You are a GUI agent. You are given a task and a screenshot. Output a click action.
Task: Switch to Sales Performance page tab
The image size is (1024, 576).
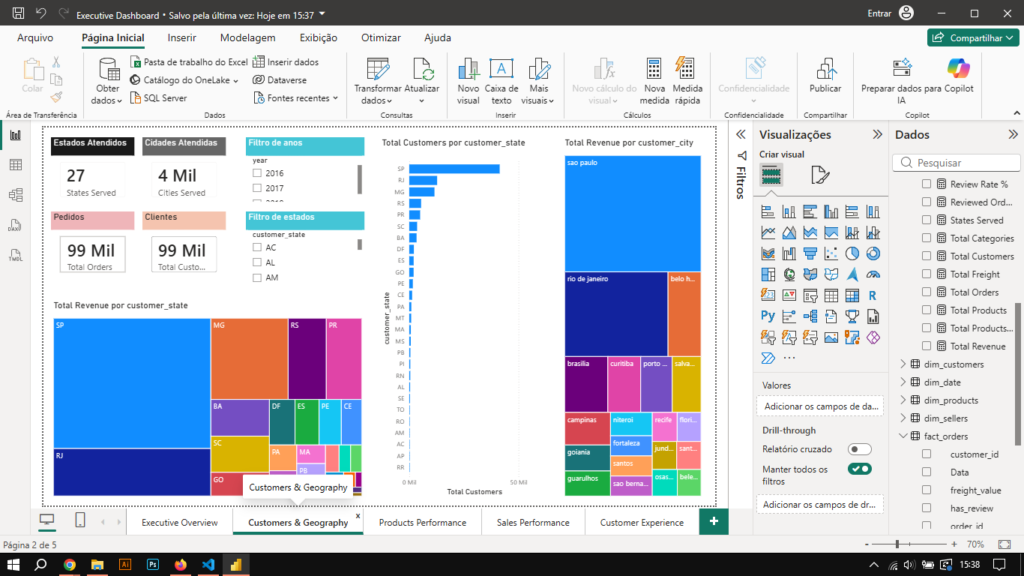point(533,522)
